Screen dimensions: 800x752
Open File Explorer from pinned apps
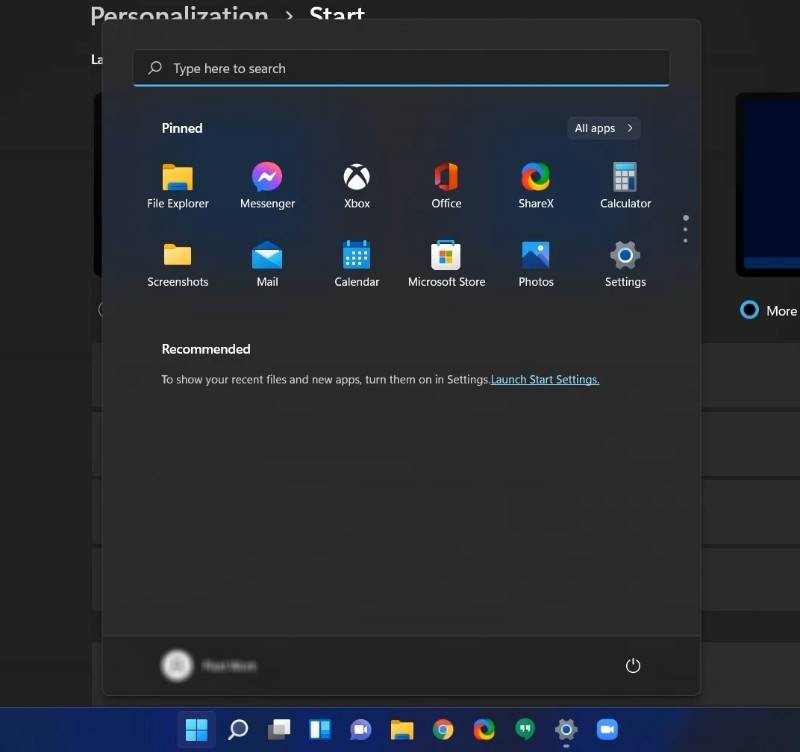(178, 178)
